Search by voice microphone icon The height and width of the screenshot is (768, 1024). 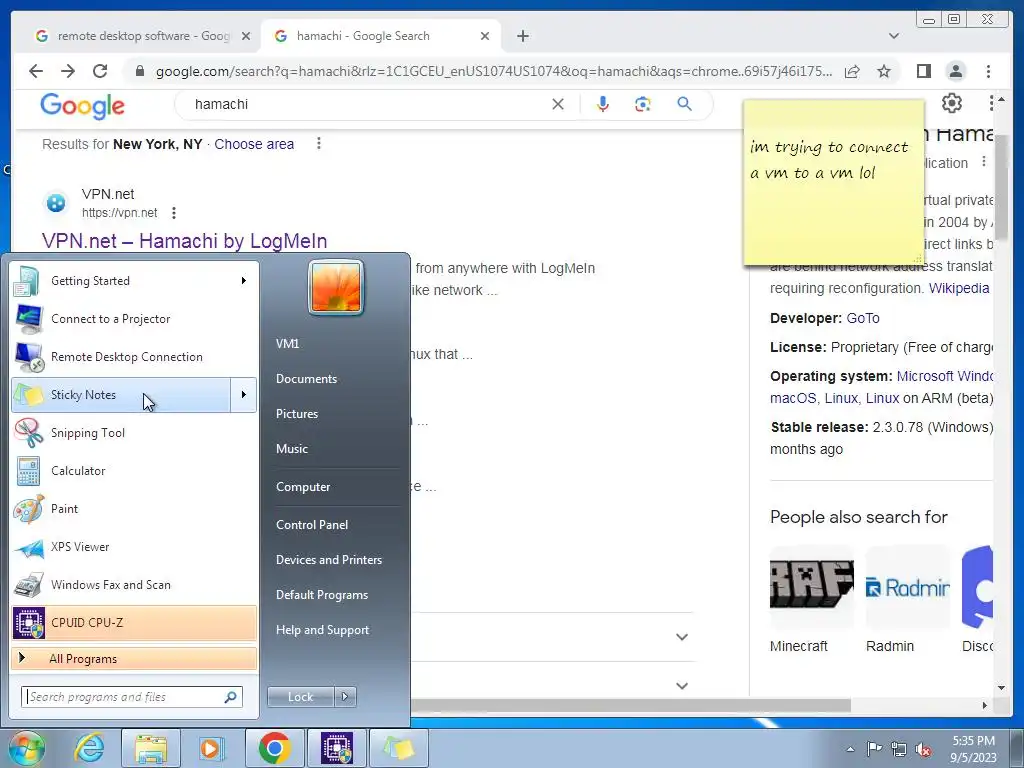coord(603,104)
